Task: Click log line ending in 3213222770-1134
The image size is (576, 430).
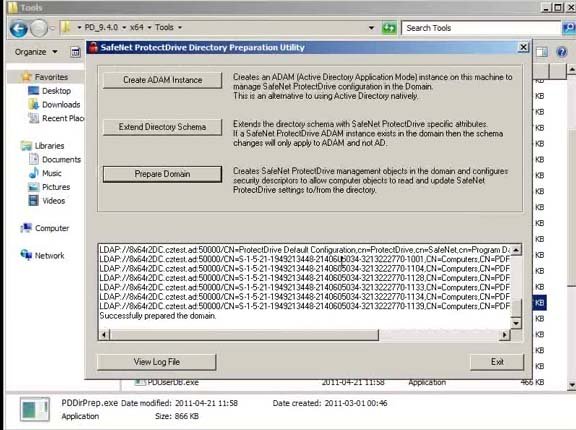Action: (305, 297)
